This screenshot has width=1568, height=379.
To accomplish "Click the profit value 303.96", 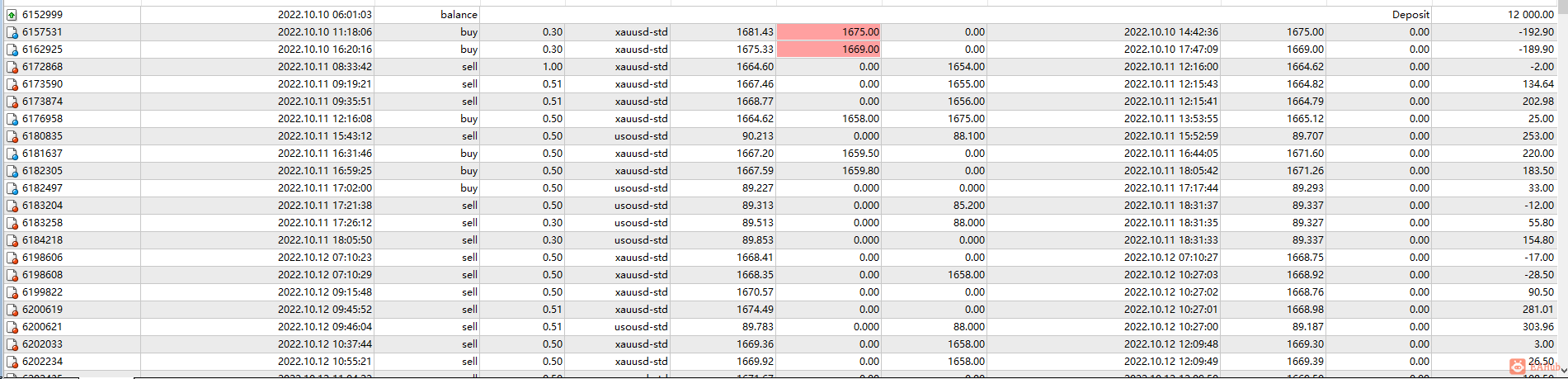I will pos(1537,327).
